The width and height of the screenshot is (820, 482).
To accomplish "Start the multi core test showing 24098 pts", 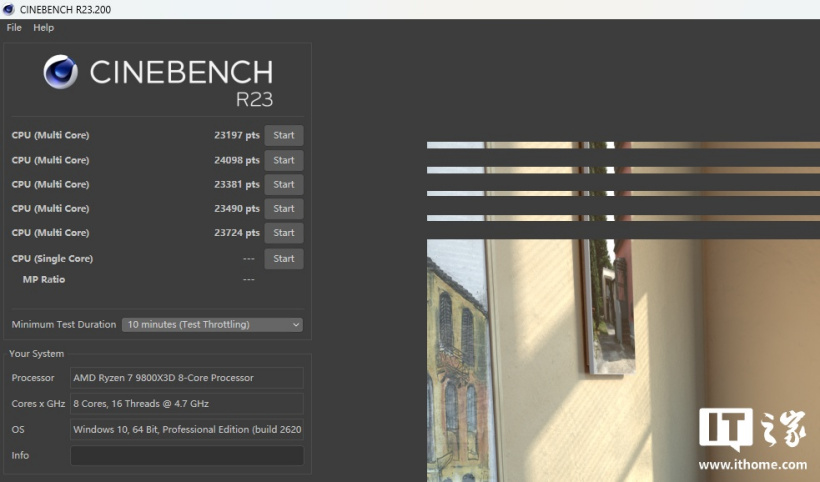I will [x=283, y=160].
